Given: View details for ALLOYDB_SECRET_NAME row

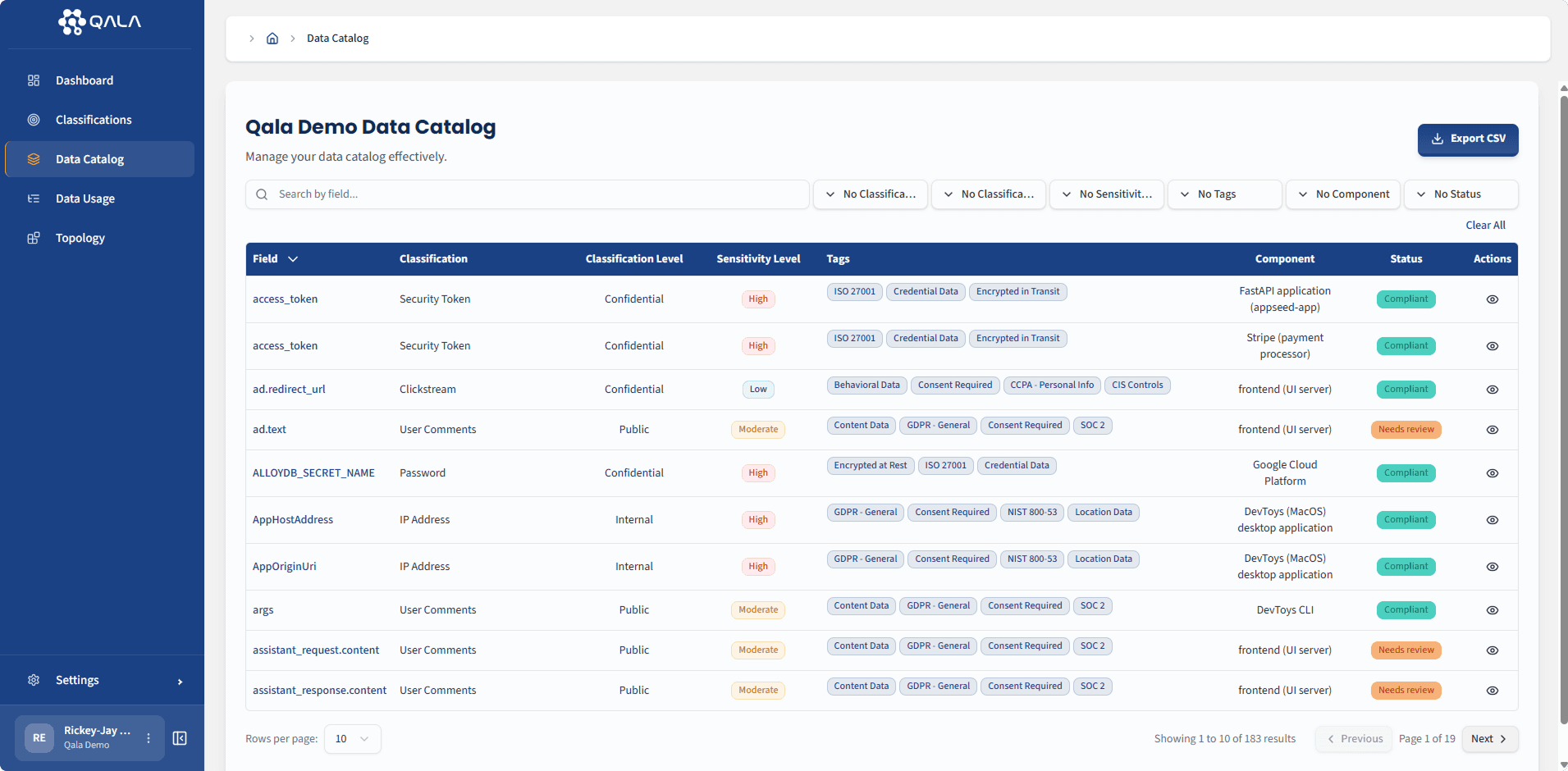Looking at the screenshot, I should 1492,472.
